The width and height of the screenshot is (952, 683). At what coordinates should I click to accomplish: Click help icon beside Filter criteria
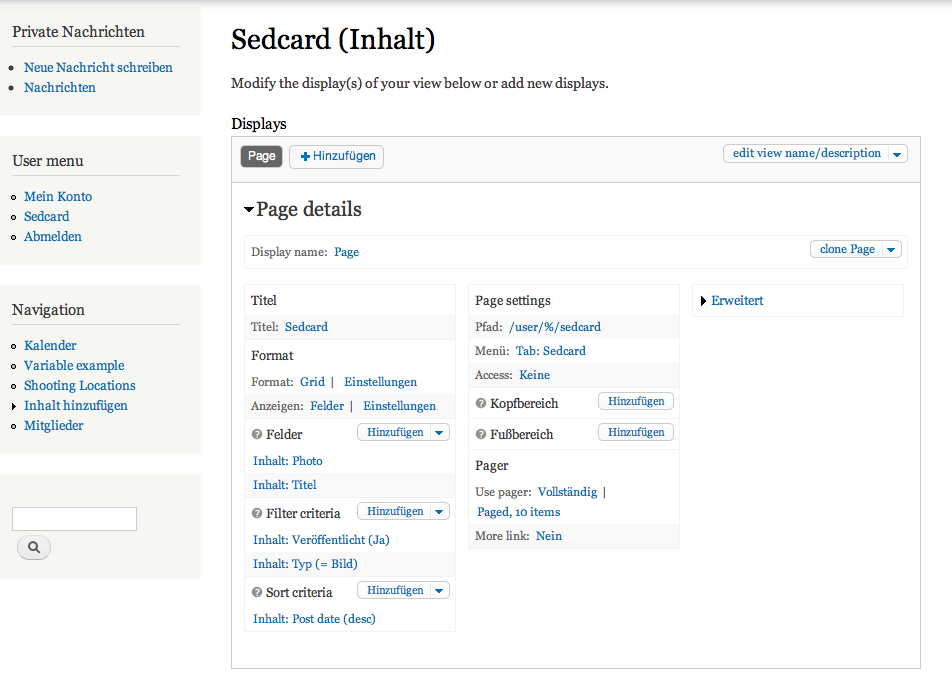257,513
